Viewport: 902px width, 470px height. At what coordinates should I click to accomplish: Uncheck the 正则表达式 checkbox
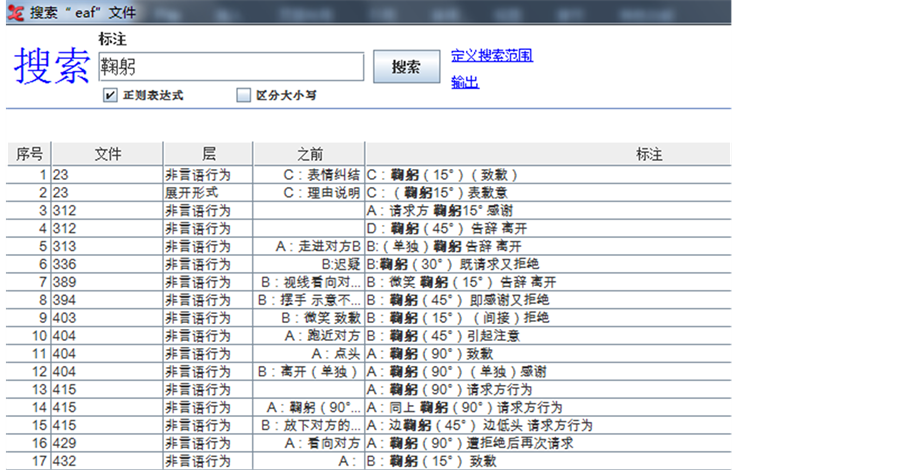[x=110, y=96]
